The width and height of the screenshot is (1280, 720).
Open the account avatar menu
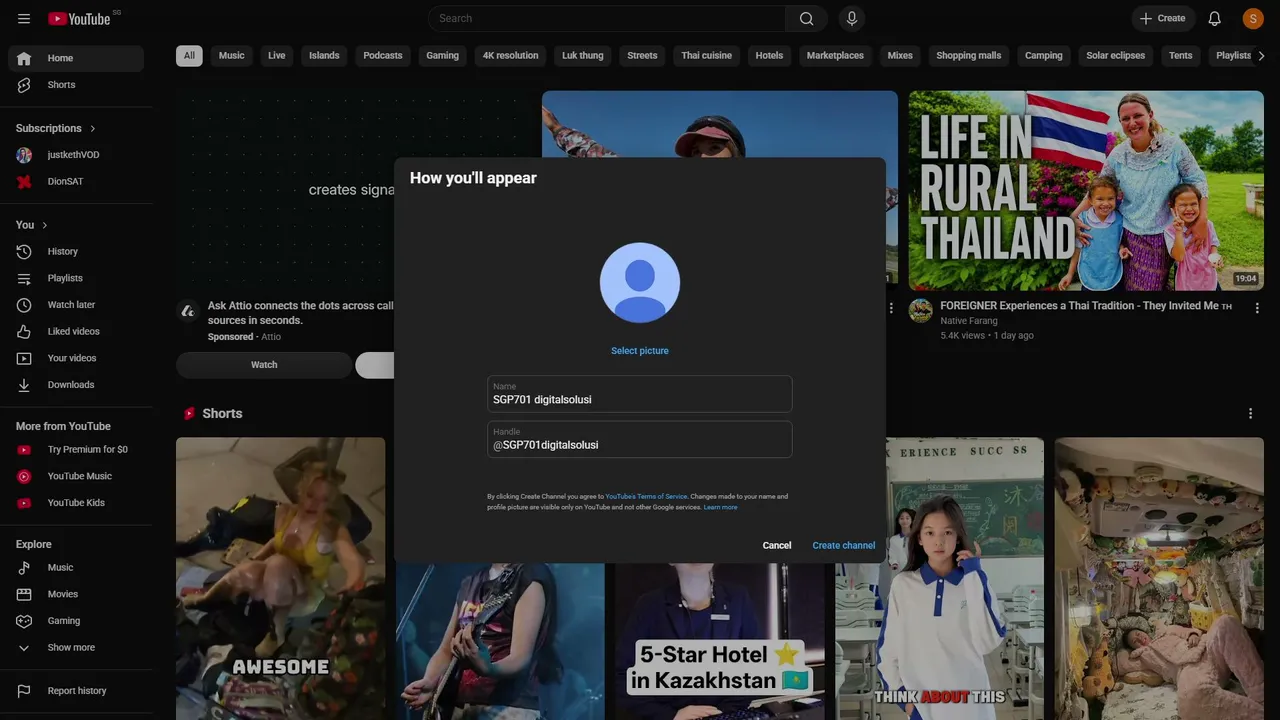point(1253,18)
